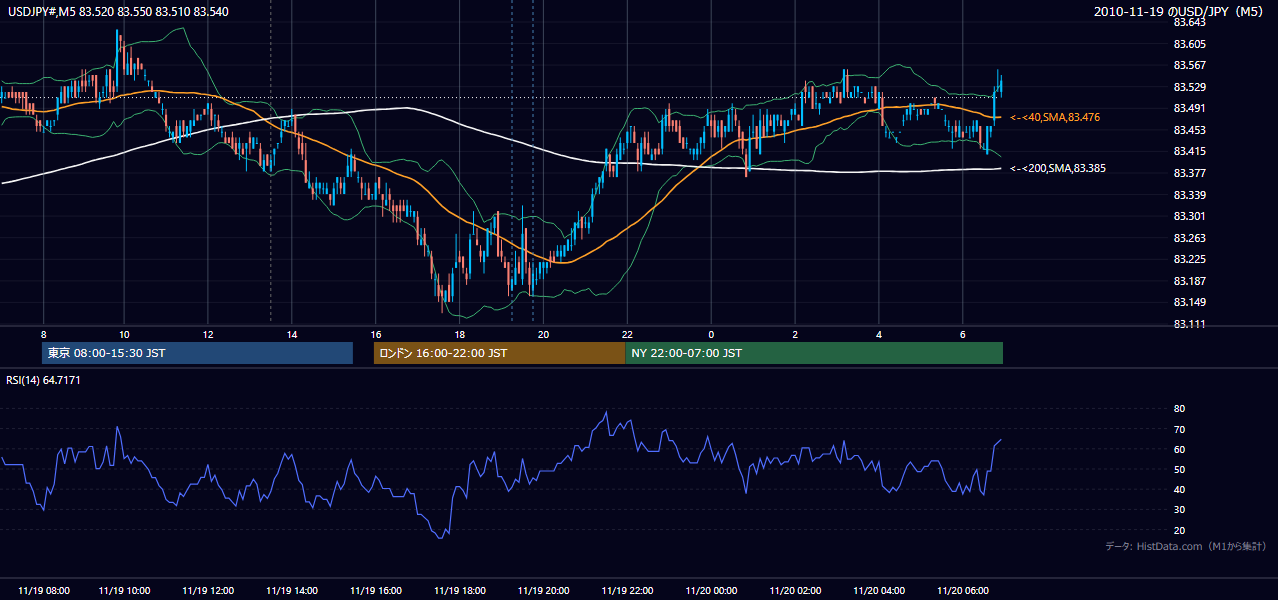Click the RSI 80 level label
The image size is (1278, 600).
click(x=1179, y=409)
